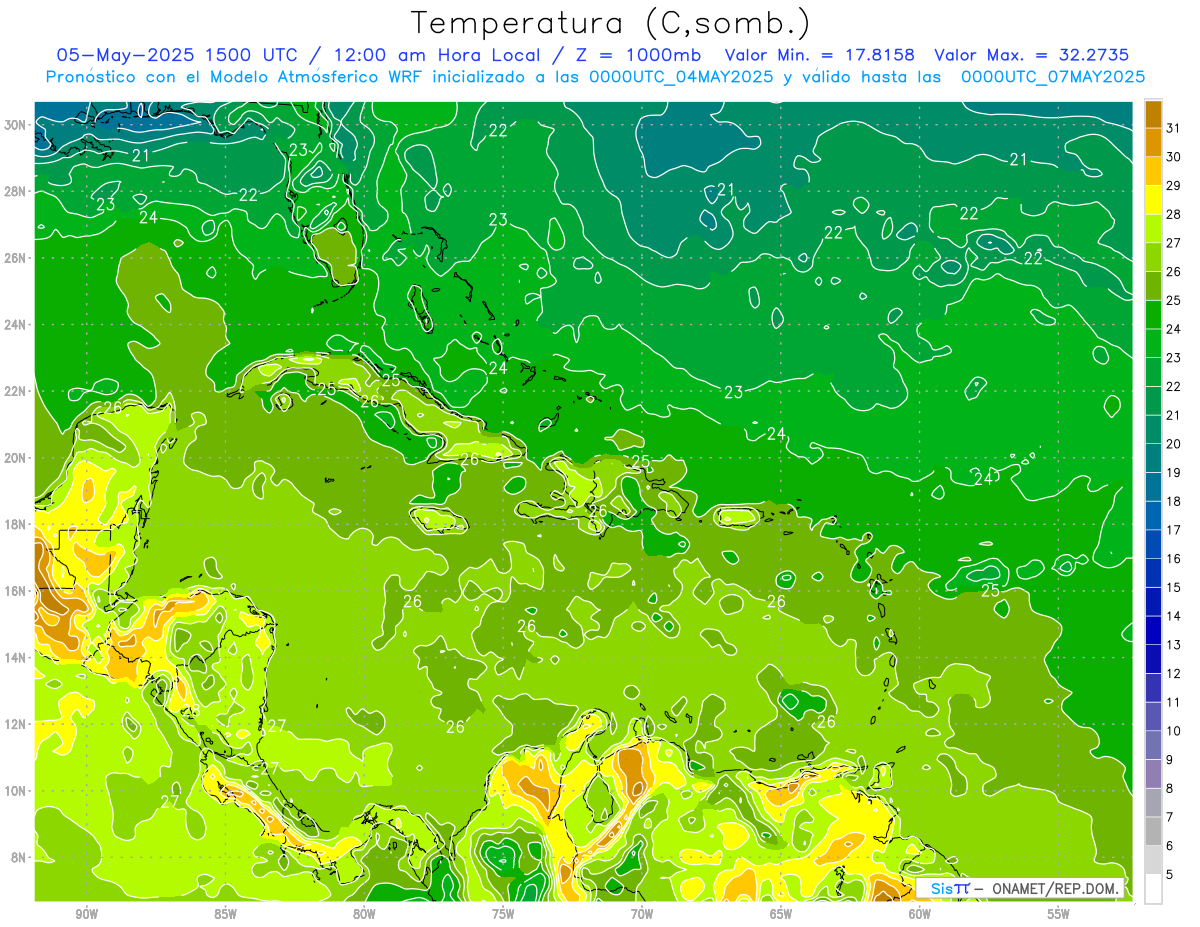The width and height of the screenshot is (1200, 927).
Task: Click the "85W" longitude axis label
Action: [225, 914]
